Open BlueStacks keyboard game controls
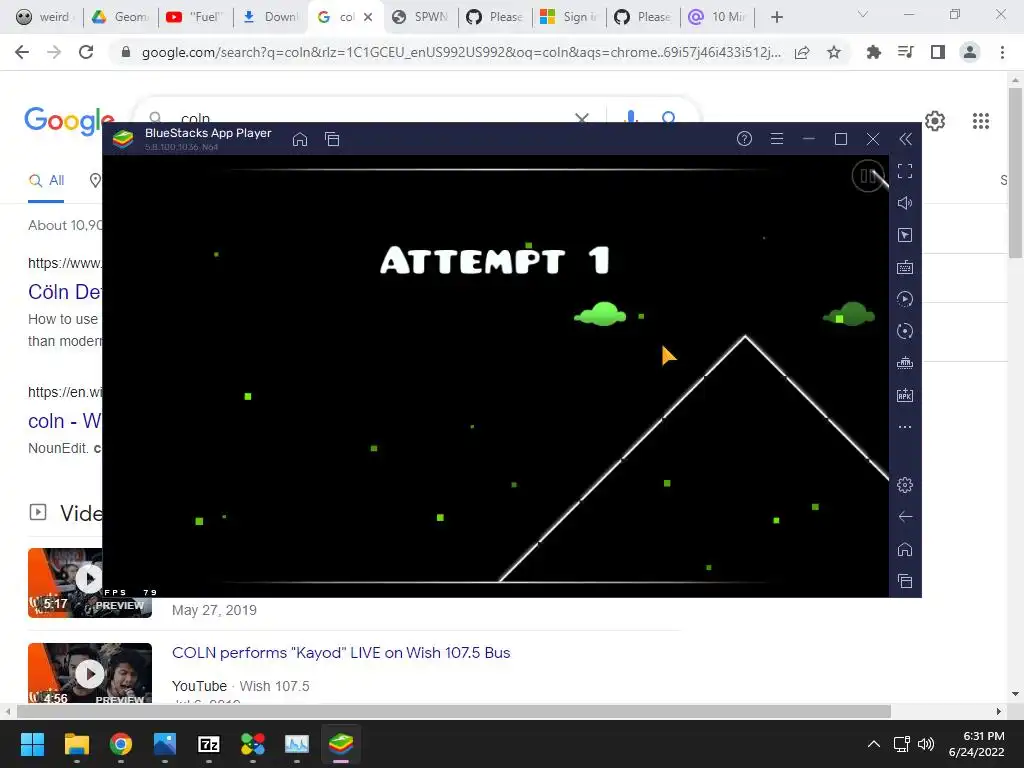This screenshot has height=768, width=1024. [904, 267]
